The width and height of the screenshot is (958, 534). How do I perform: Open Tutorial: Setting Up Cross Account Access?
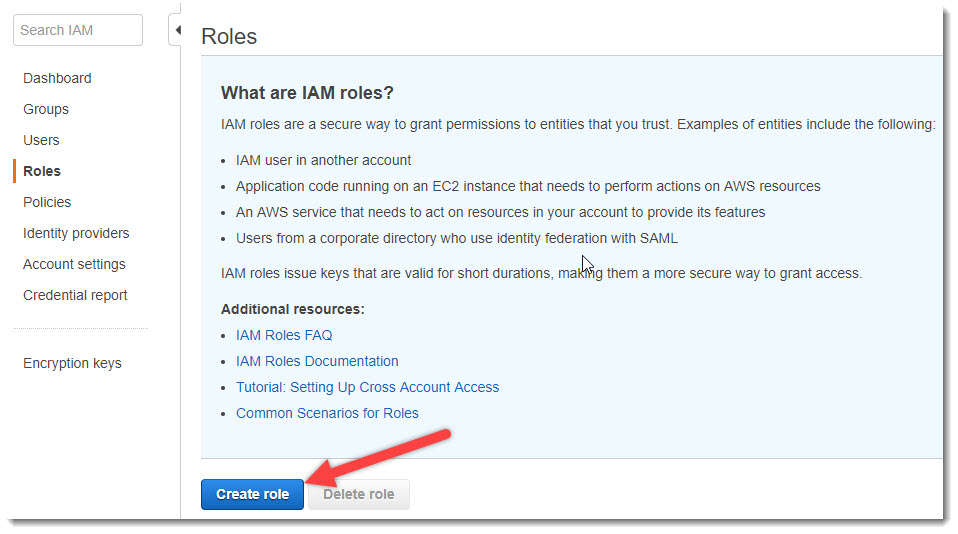click(x=367, y=387)
